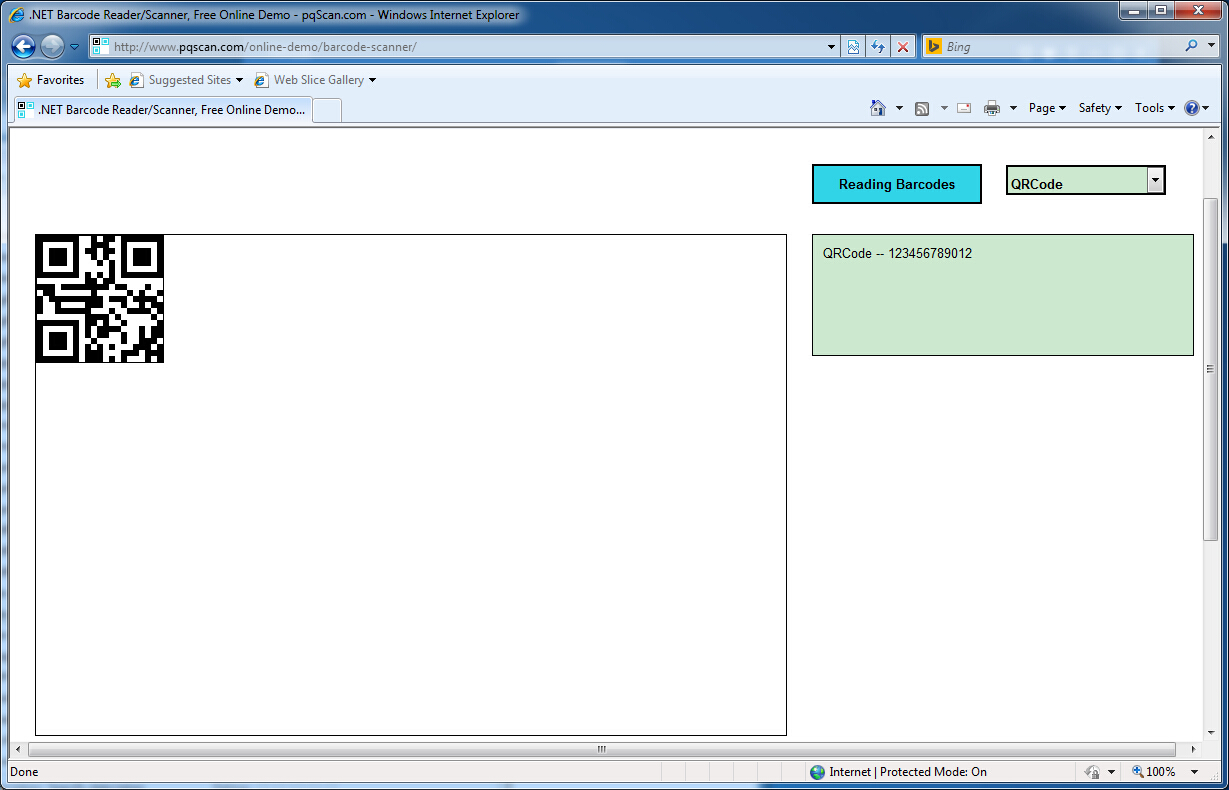Expand the zoom level dropdown arrow
The width and height of the screenshot is (1229, 790).
pos(1194,772)
